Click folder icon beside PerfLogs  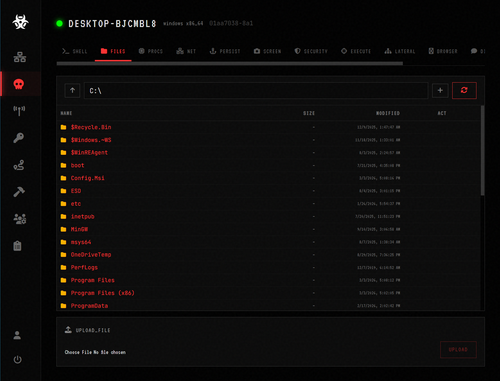63,267
